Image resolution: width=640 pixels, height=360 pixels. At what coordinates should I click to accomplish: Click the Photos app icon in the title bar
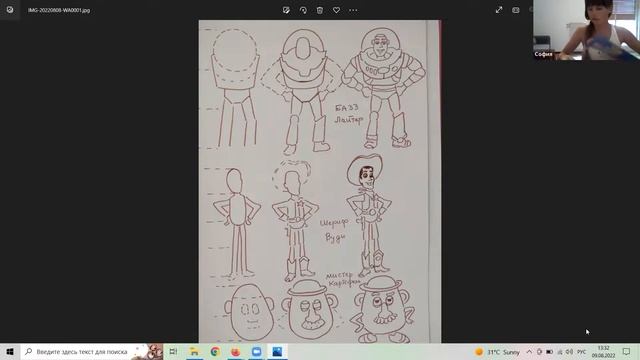10,10
